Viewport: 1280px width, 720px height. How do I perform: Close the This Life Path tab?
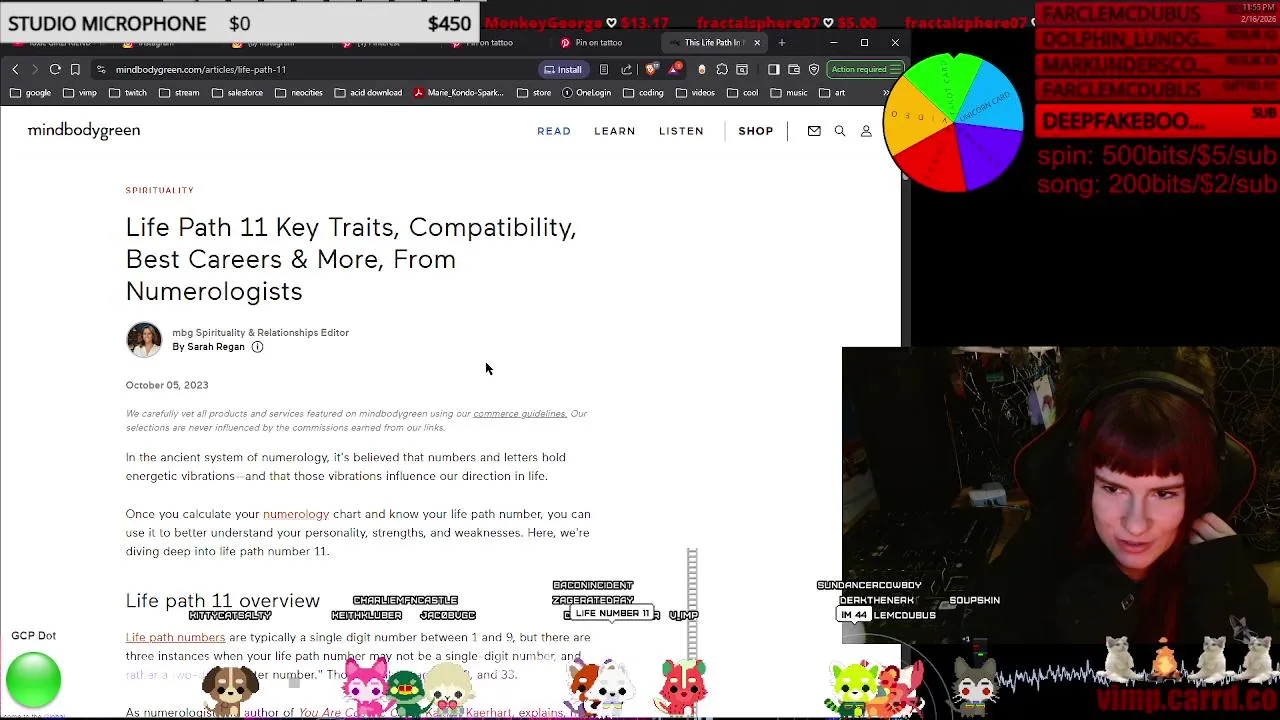tap(757, 42)
